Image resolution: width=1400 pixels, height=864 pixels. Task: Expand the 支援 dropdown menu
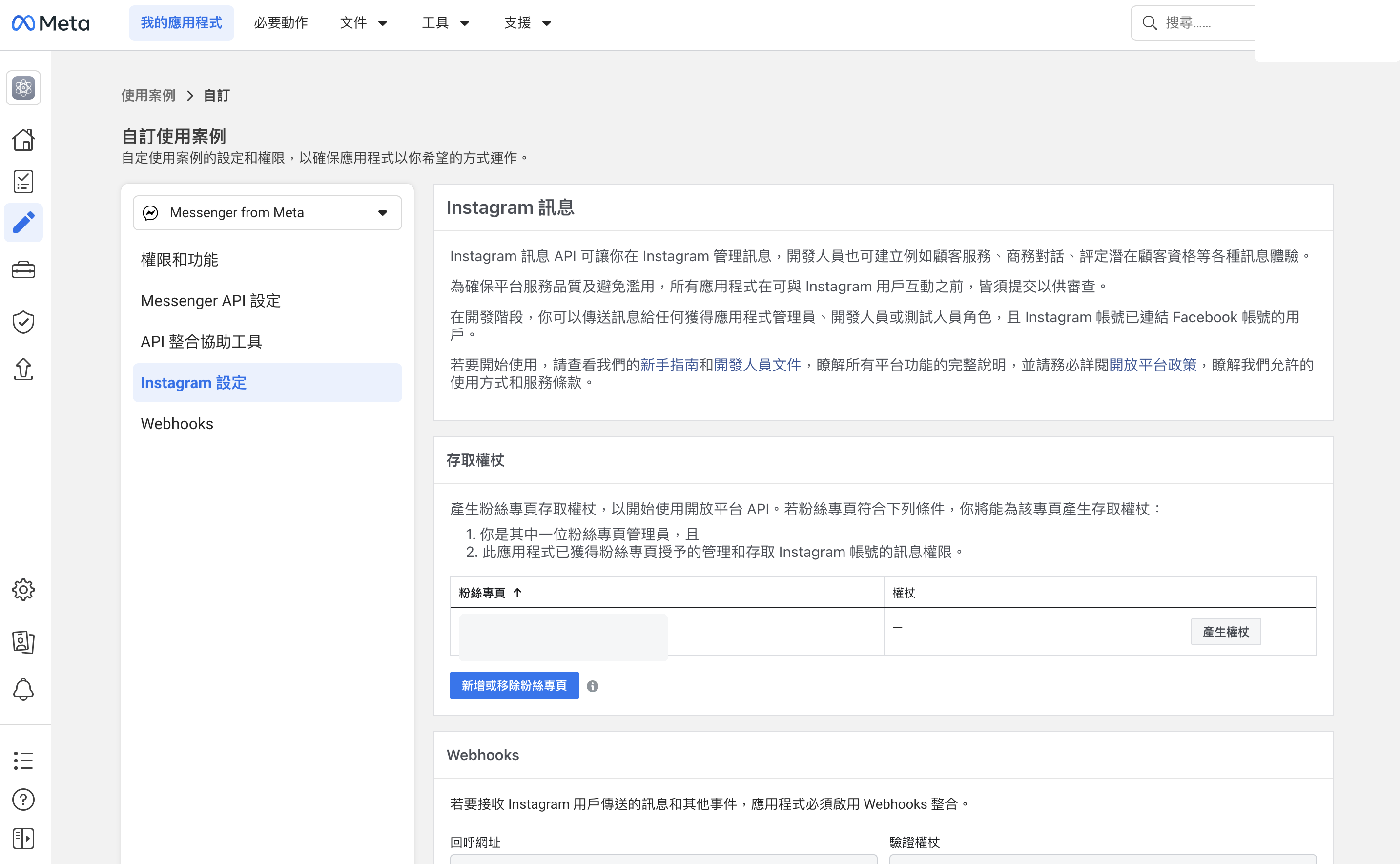coord(528,23)
